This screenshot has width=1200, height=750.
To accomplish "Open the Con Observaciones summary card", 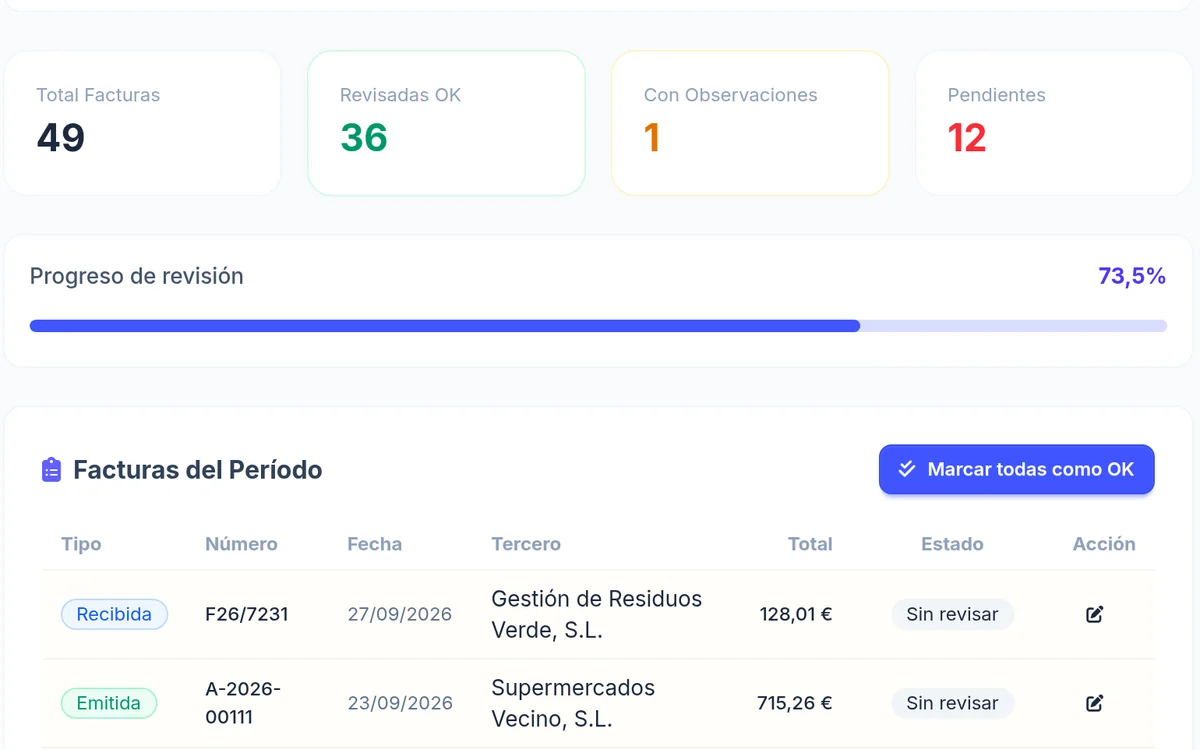I will pyautogui.click(x=750, y=123).
